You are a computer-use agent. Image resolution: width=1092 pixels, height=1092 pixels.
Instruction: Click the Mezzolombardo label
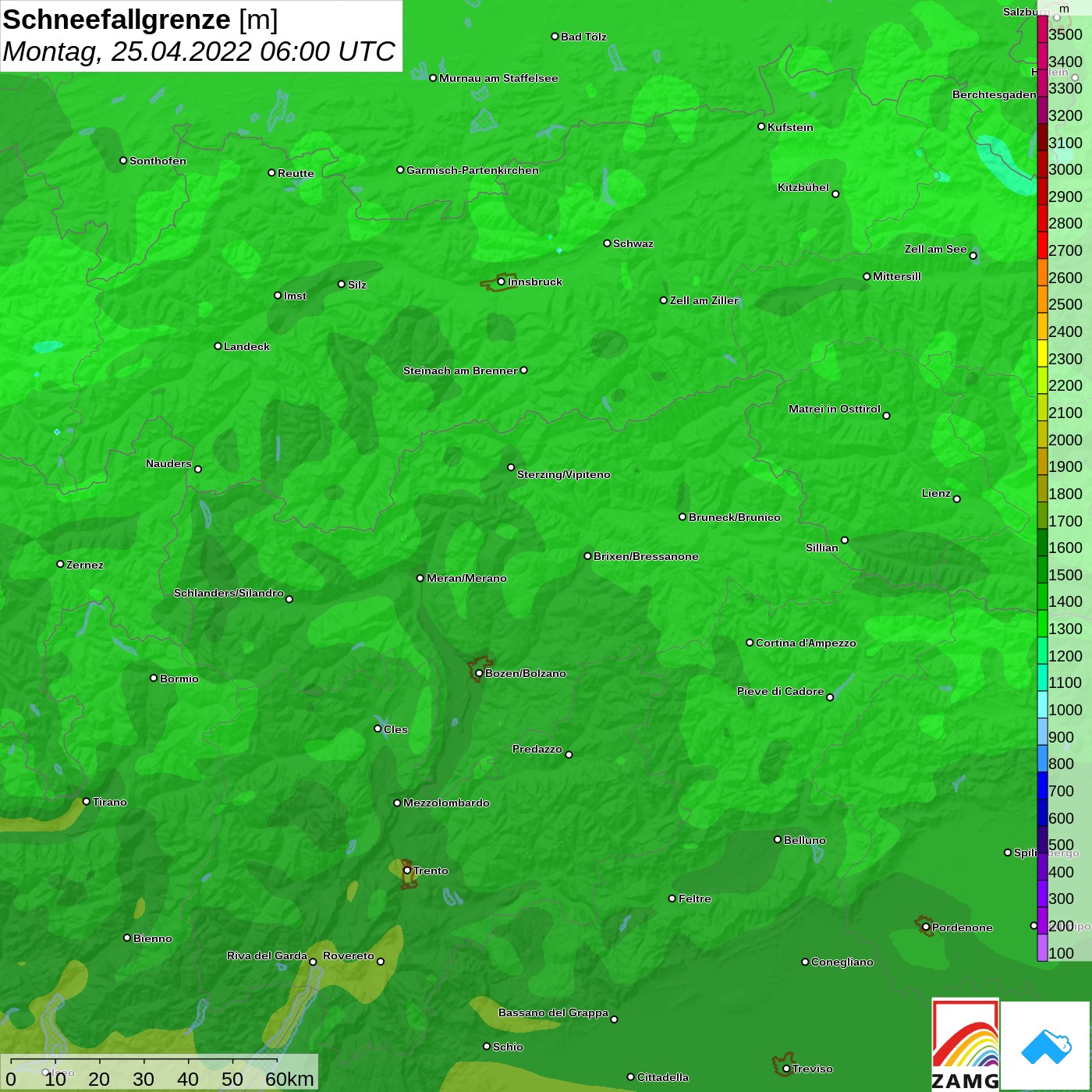coord(446,803)
